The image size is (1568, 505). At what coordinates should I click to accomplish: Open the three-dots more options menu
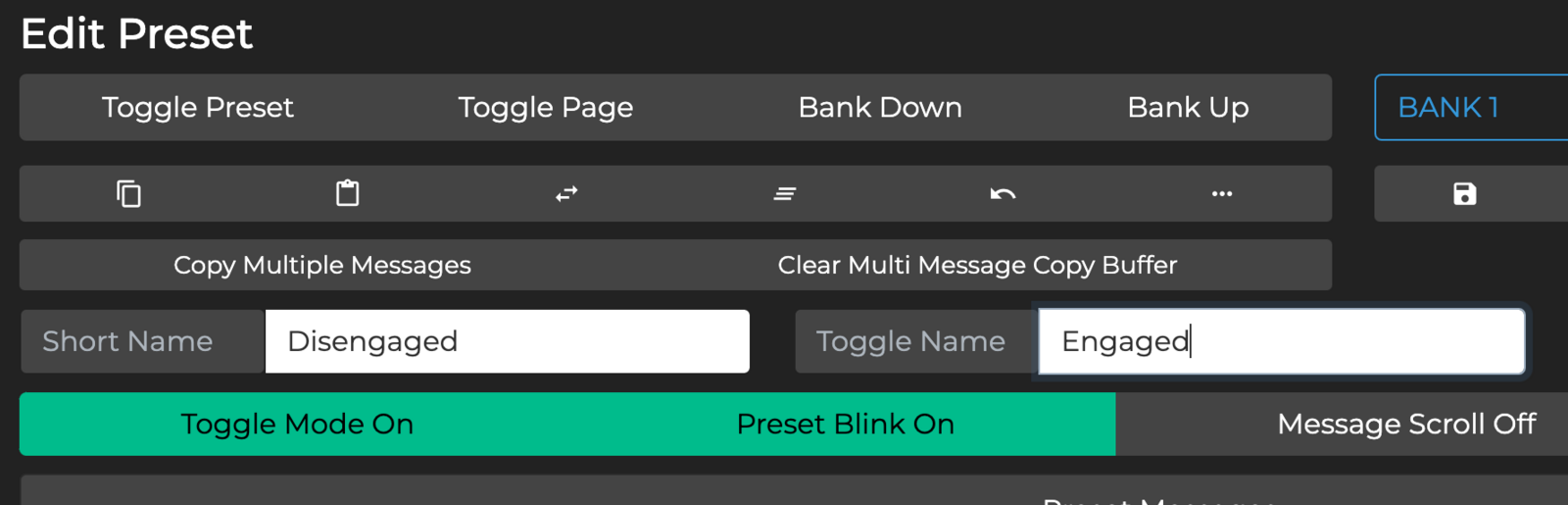point(1221,194)
